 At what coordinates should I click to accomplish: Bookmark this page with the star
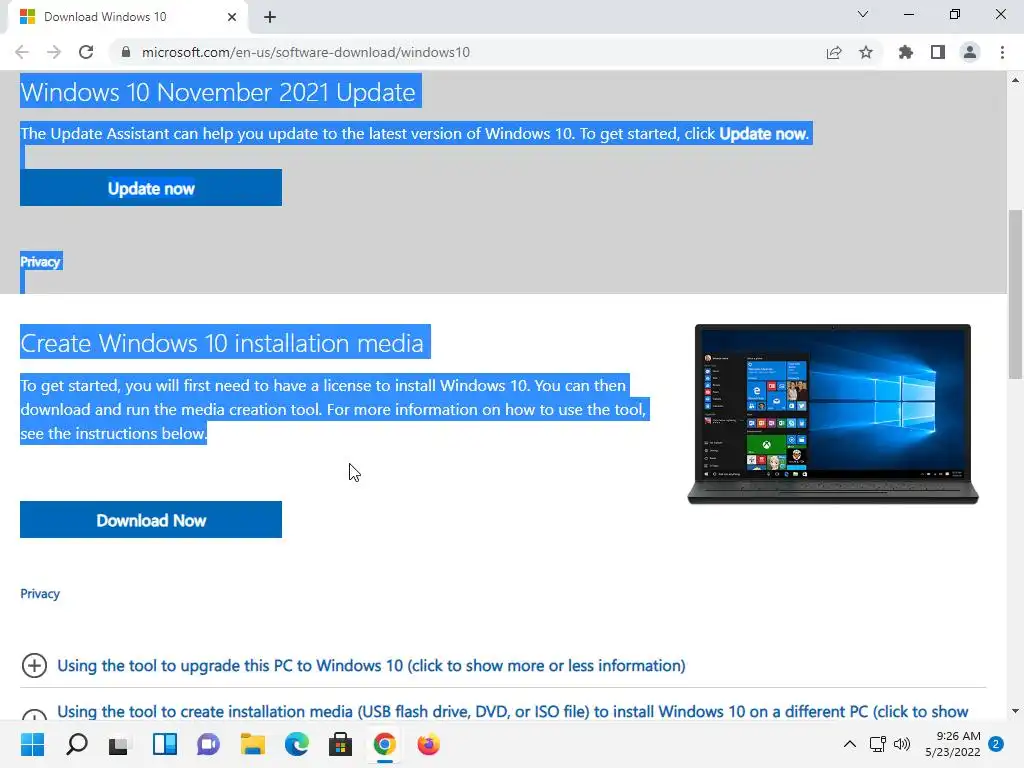point(866,52)
